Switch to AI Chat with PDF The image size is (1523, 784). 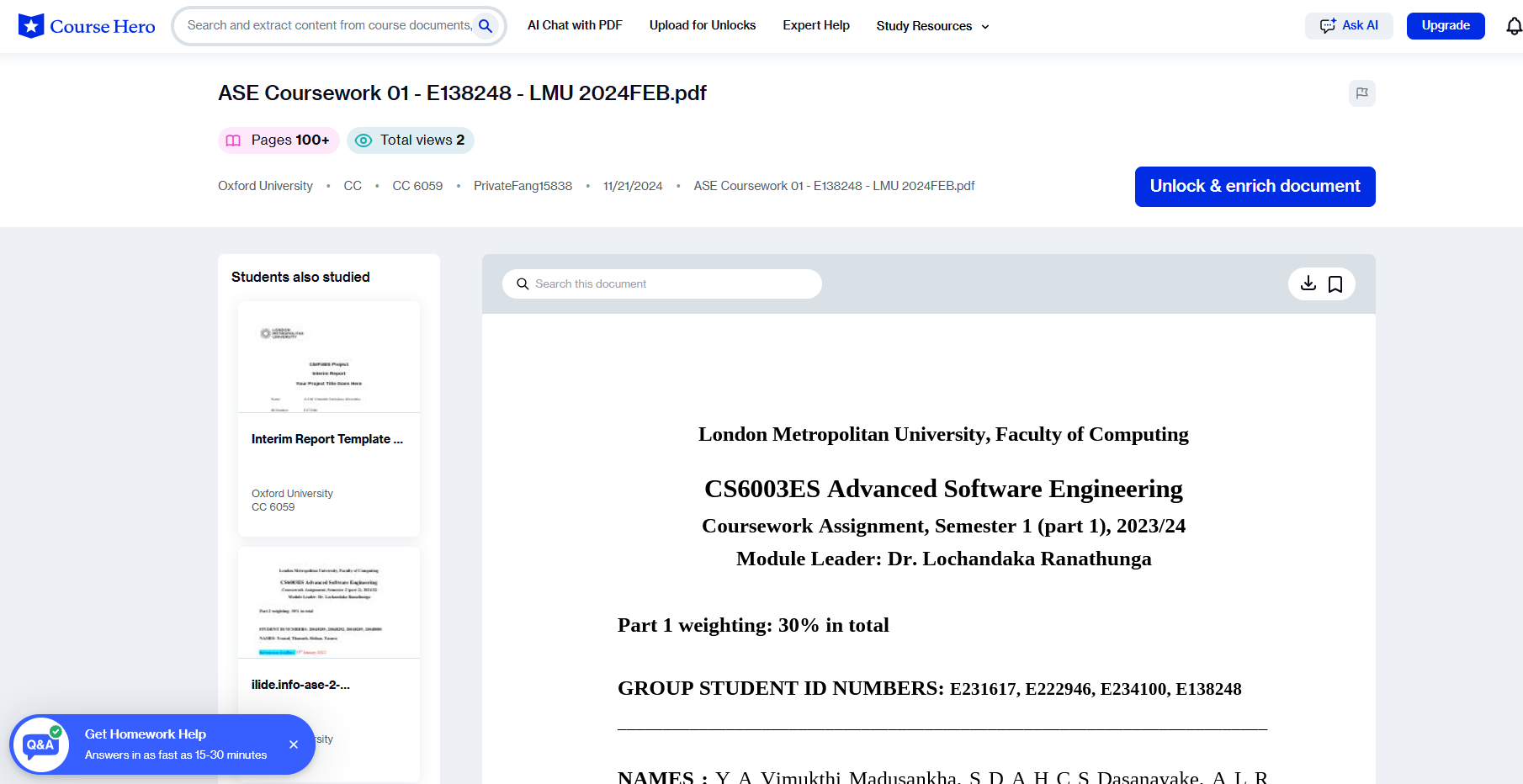point(575,25)
